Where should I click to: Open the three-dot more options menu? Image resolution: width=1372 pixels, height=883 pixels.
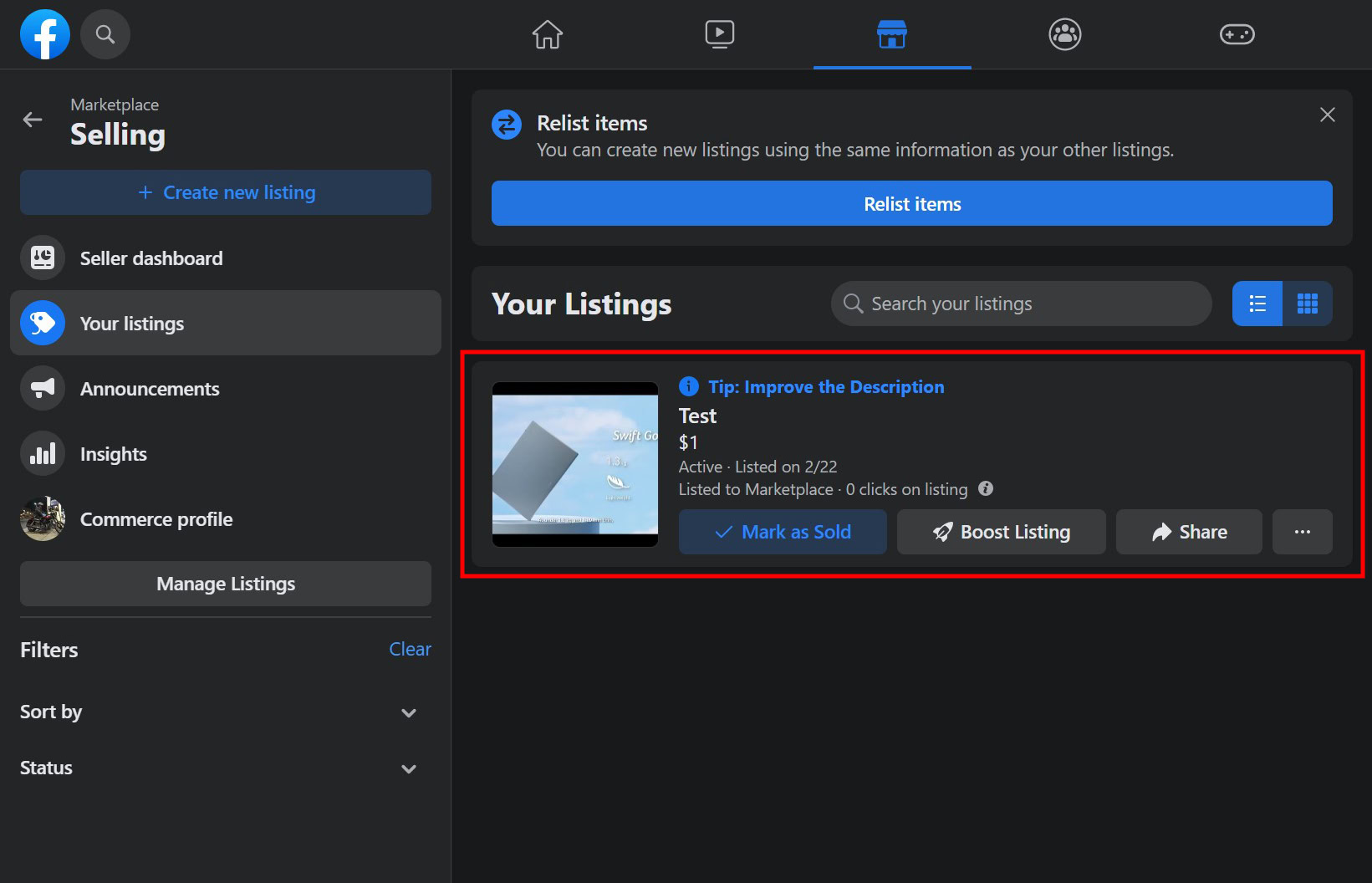point(1302,532)
